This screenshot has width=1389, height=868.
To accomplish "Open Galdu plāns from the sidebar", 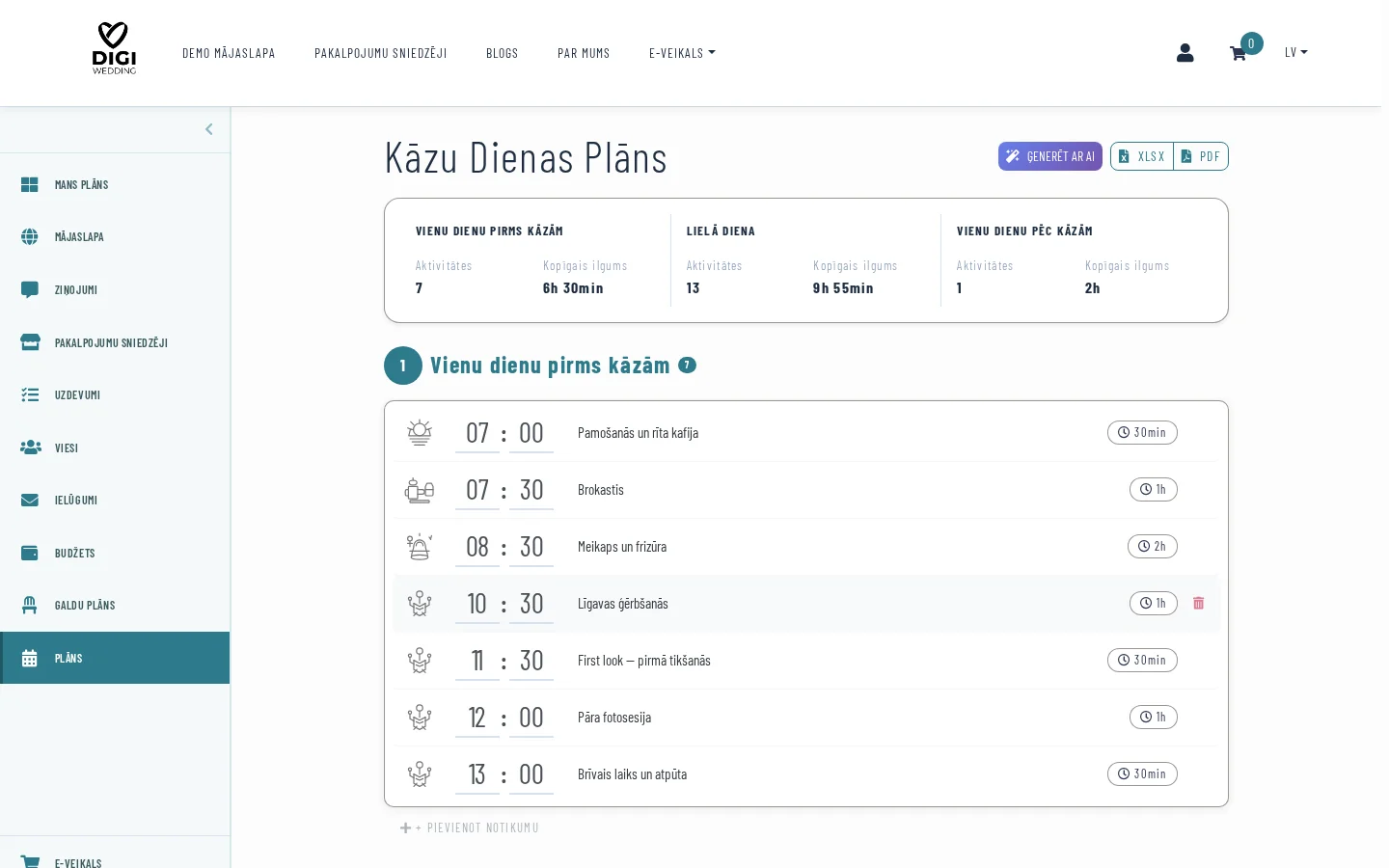I will [85, 606].
